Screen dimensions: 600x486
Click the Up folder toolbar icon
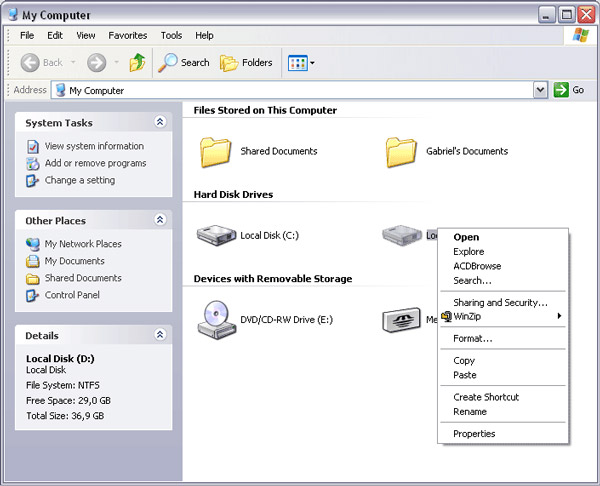pos(137,63)
